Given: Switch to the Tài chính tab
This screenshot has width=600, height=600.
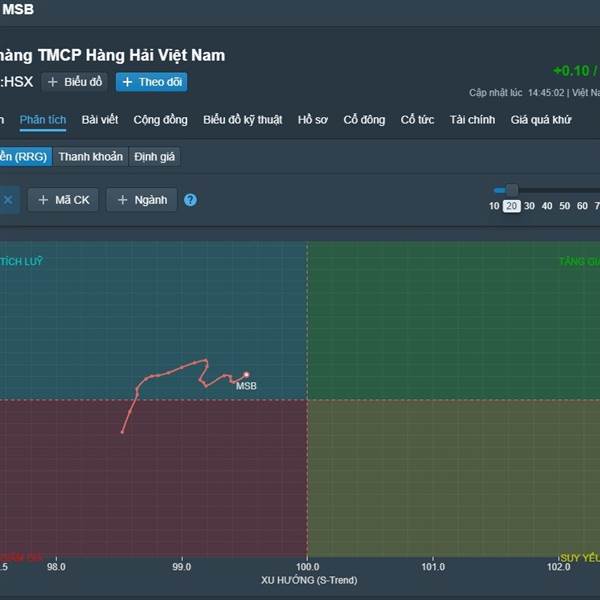Looking at the screenshot, I should pyautogui.click(x=472, y=120).
